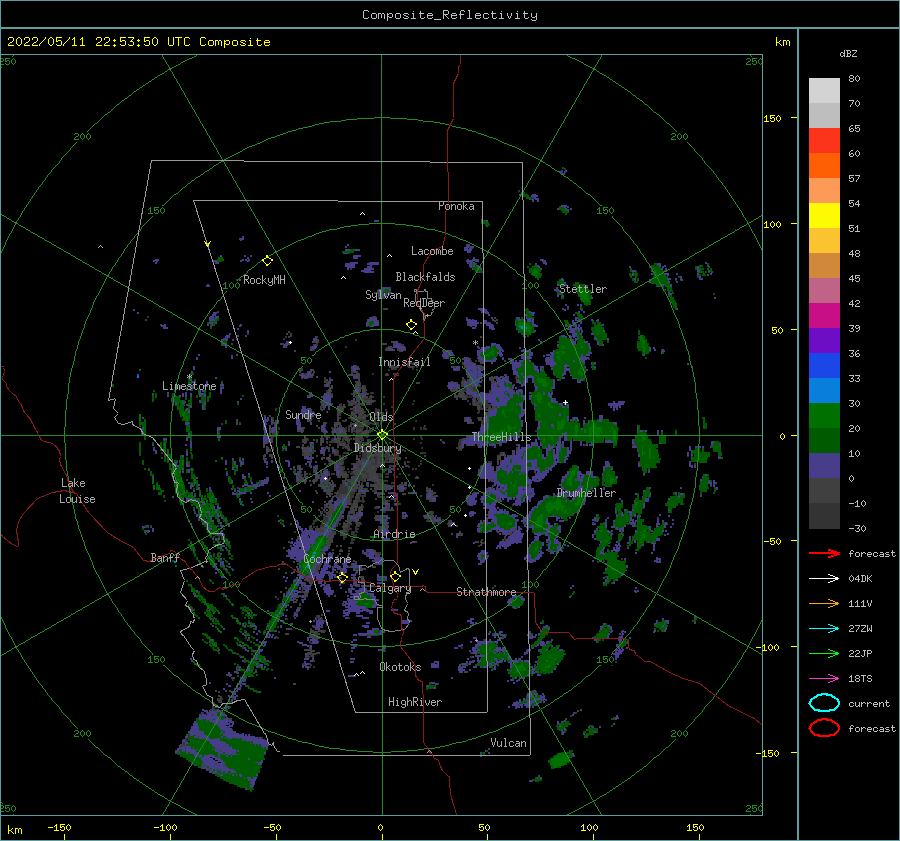Click the Vulcan town label
Image resolution: width=900 pixels, height=841 pixels.
[508, 743]
